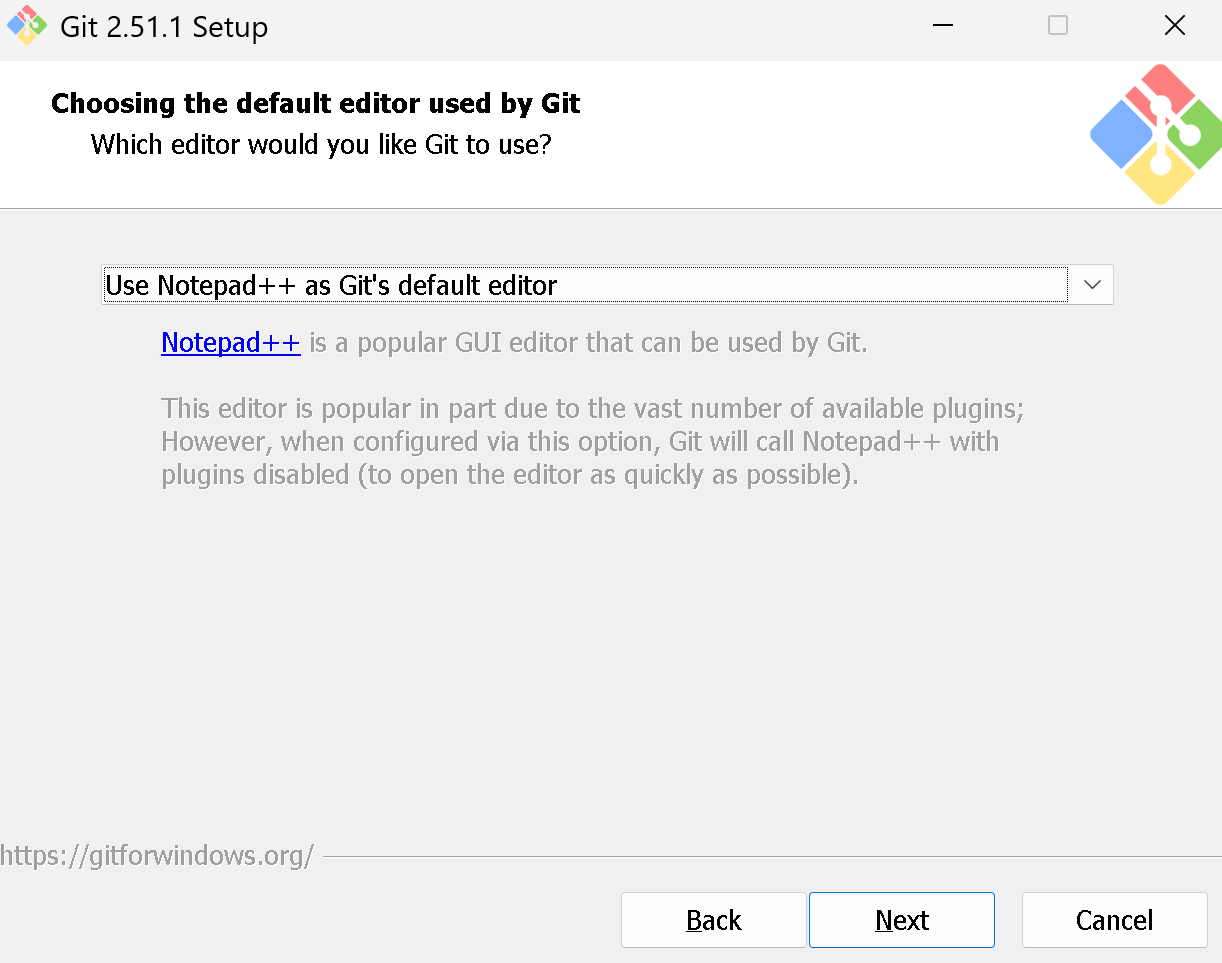Open the Notepad++ hyperlink
This screenshot has width=1222, height=963.
[230, 343]
